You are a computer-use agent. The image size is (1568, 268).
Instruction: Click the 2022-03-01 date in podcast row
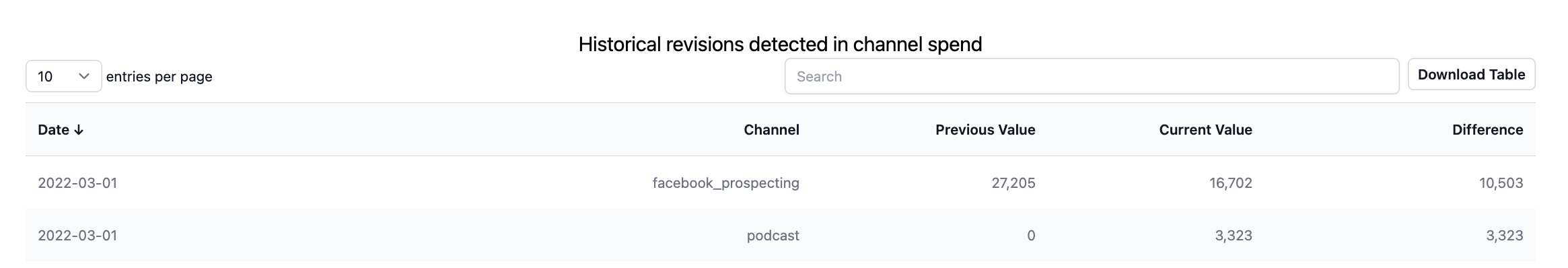77,235
